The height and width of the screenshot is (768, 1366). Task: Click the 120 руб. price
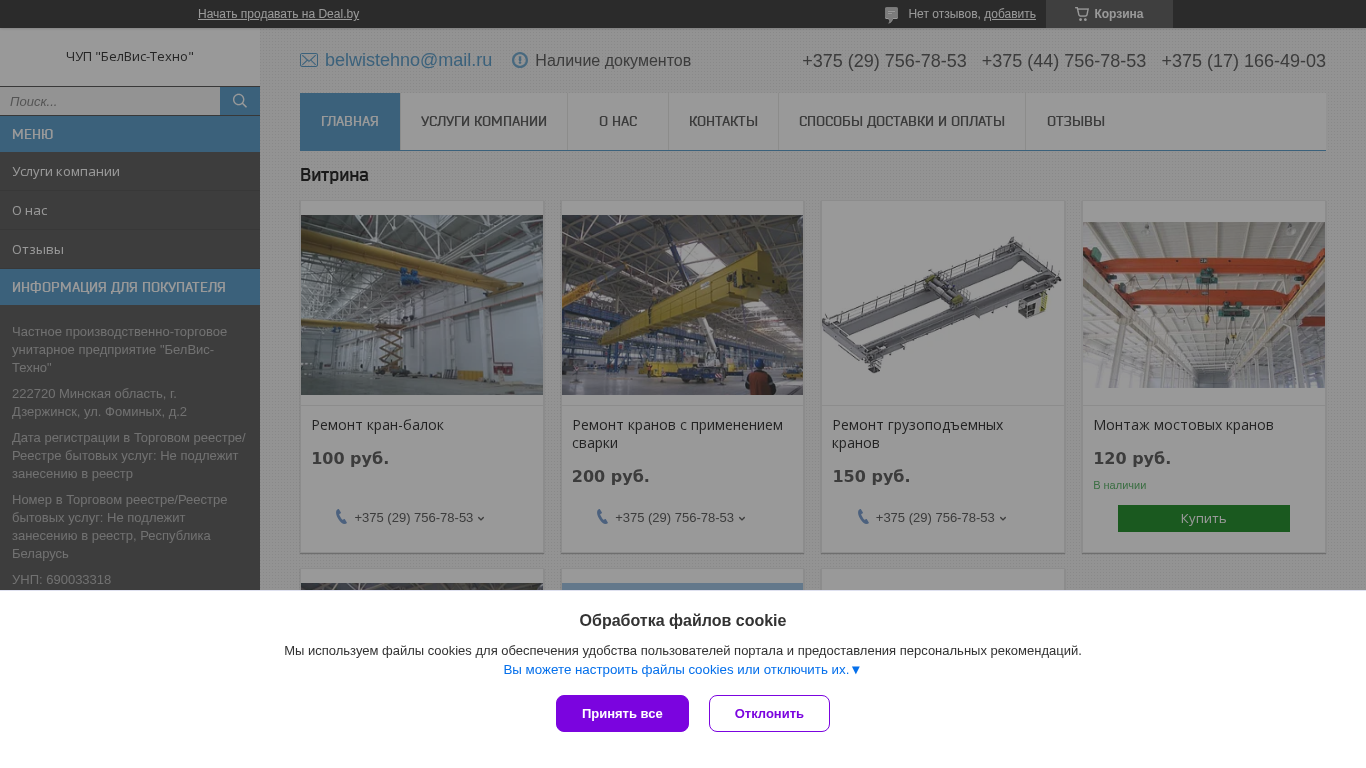(1132, 459)
